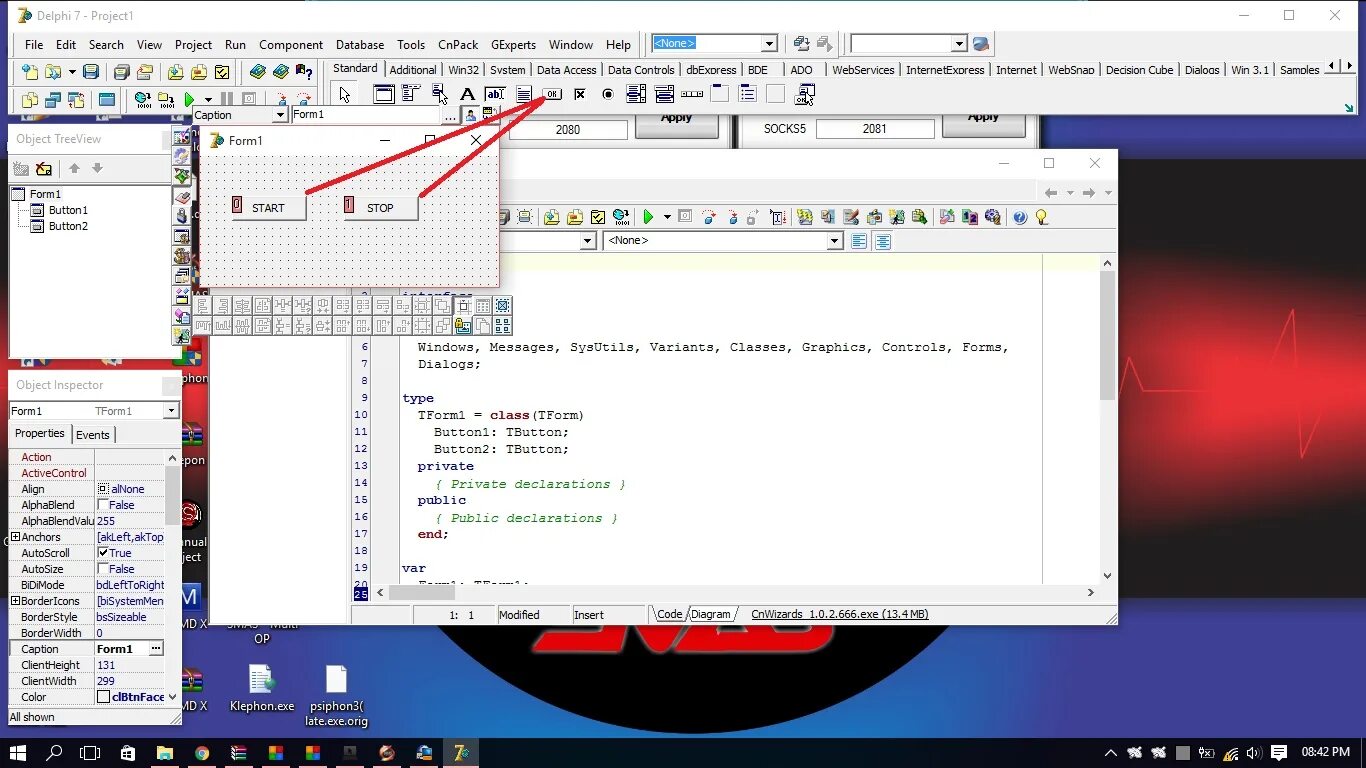This screenshot has width=1366, height=768.
Task: Switch to the Dialogs palette tab
Action: [1202, 70]
